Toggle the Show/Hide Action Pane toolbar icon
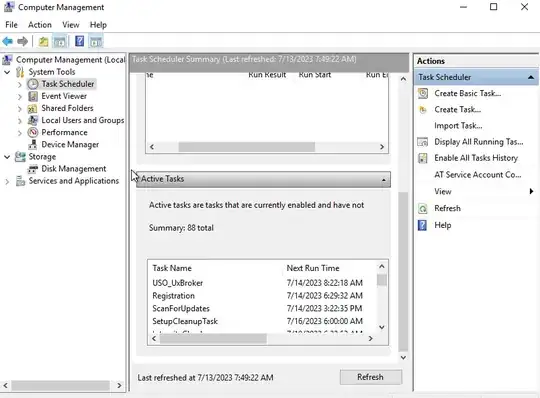Screen dimensions: 540x398 pyautogui.click(x=96, y=42)
